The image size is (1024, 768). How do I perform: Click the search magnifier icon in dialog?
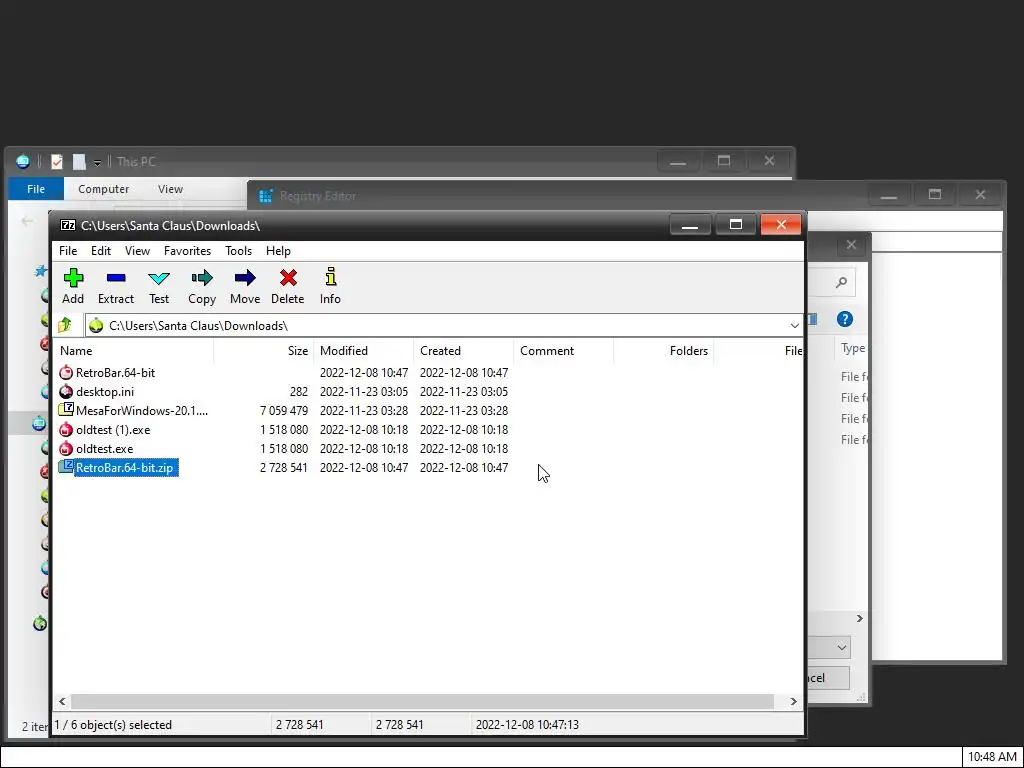841,282
